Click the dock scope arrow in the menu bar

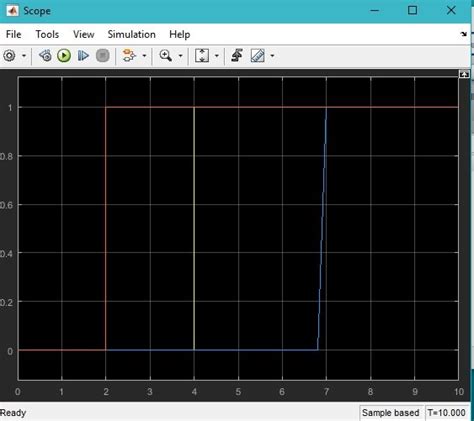464,34
